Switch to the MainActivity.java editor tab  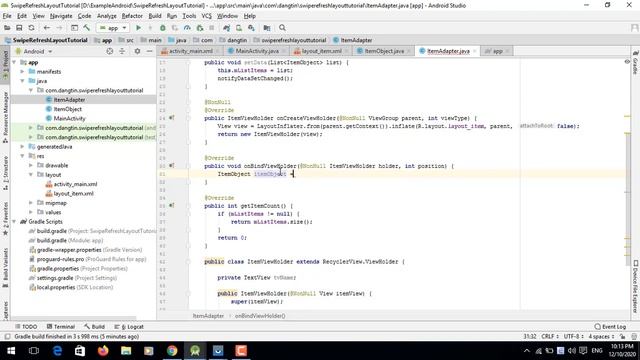(257, 51)
